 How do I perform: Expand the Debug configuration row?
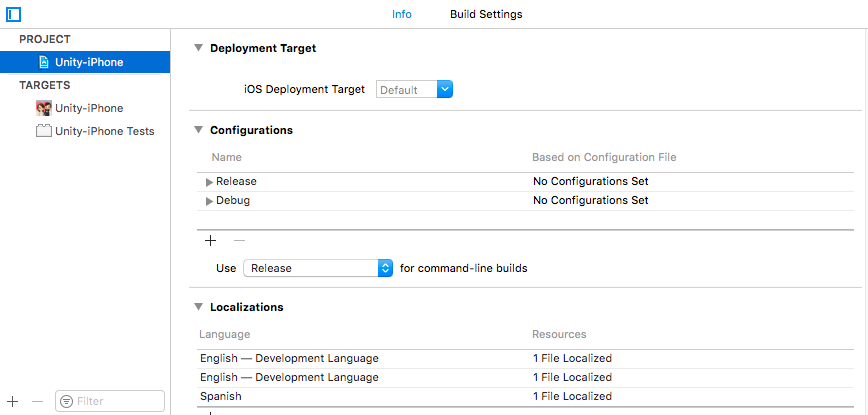pyautogui.click(x=210, y=201)
